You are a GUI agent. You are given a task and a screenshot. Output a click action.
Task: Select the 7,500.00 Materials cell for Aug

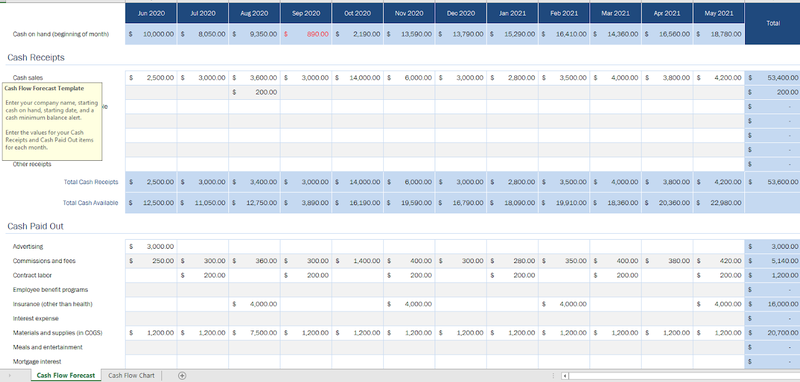coord(254,333)
